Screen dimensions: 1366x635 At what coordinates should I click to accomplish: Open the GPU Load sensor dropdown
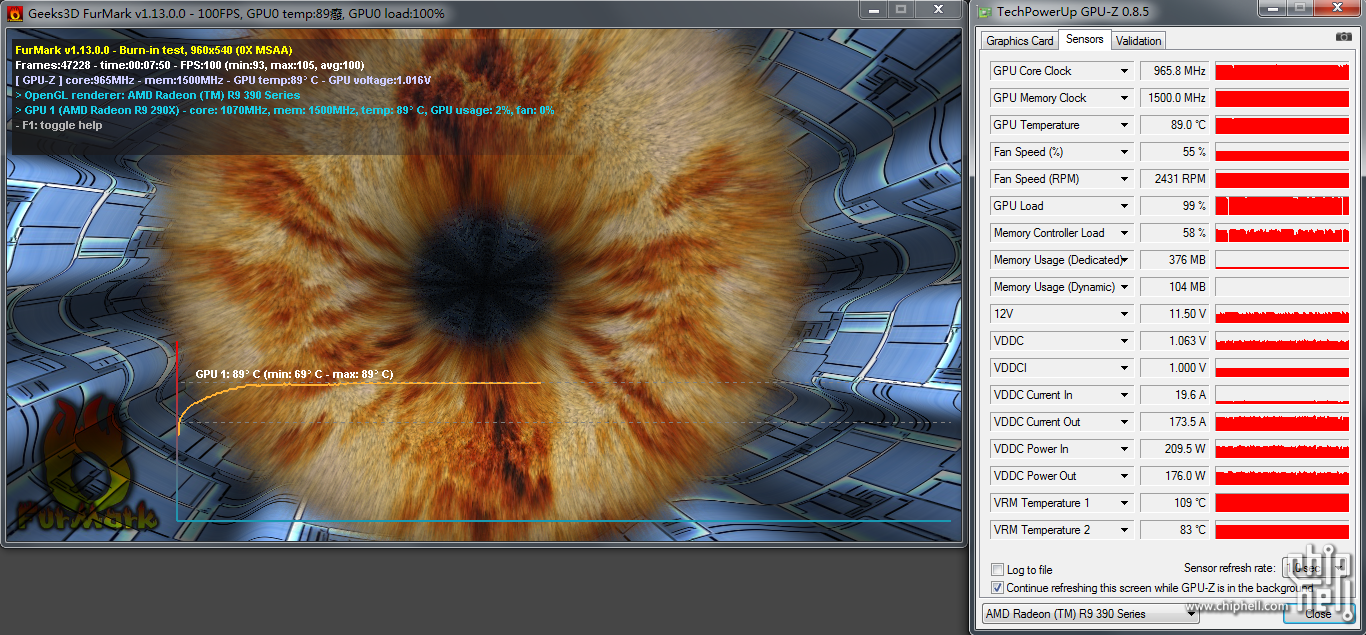(x=1124, y=206)
